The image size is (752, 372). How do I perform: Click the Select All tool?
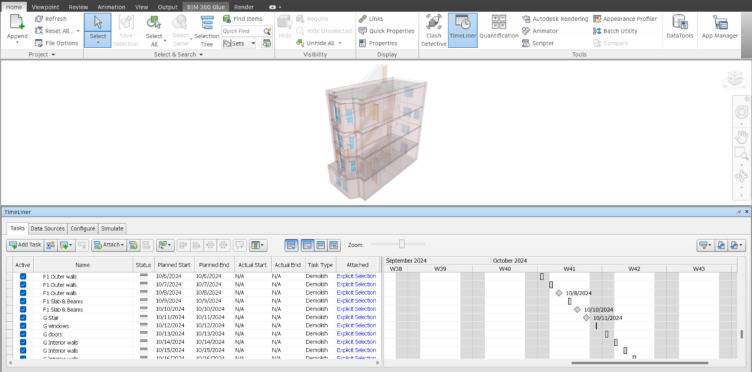[154, 30]
